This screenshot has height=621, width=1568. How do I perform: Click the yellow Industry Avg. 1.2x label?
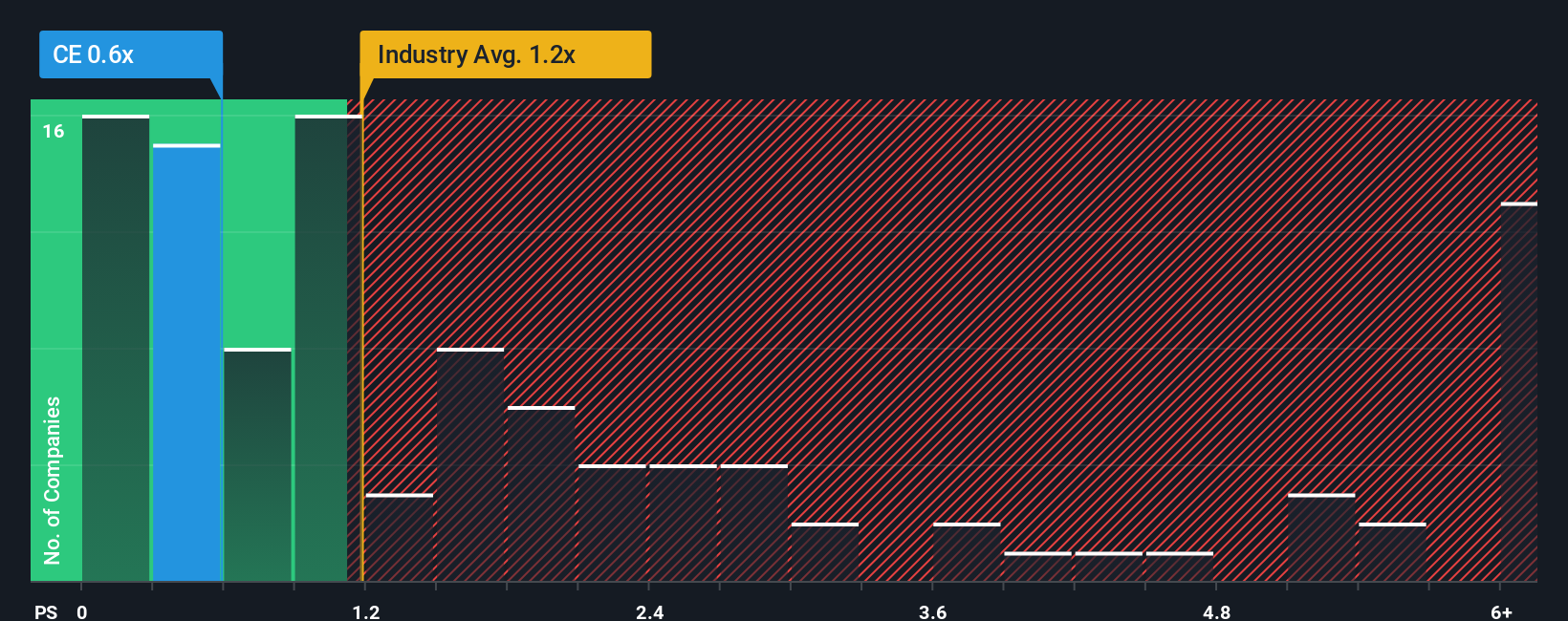point(505,54)
